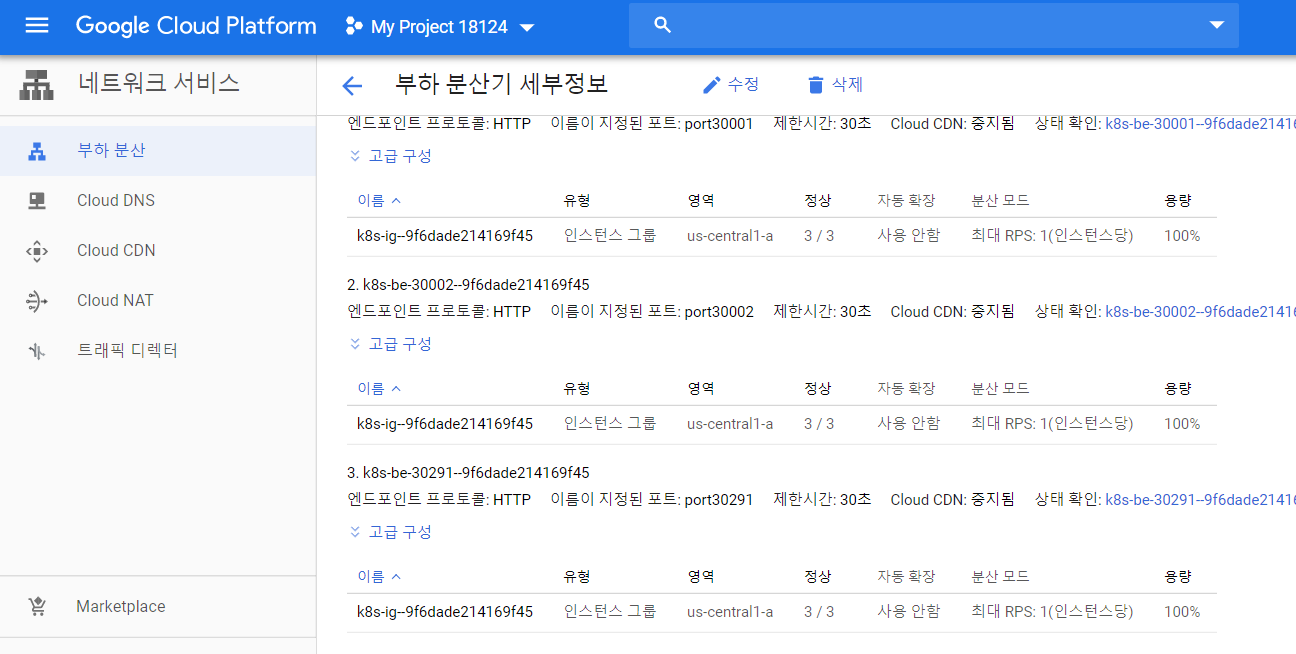Click 이름이 지정된 포트 label for port30001
Image resolution: width=1296 pixels, height=654 pixels.
[615, 123]
